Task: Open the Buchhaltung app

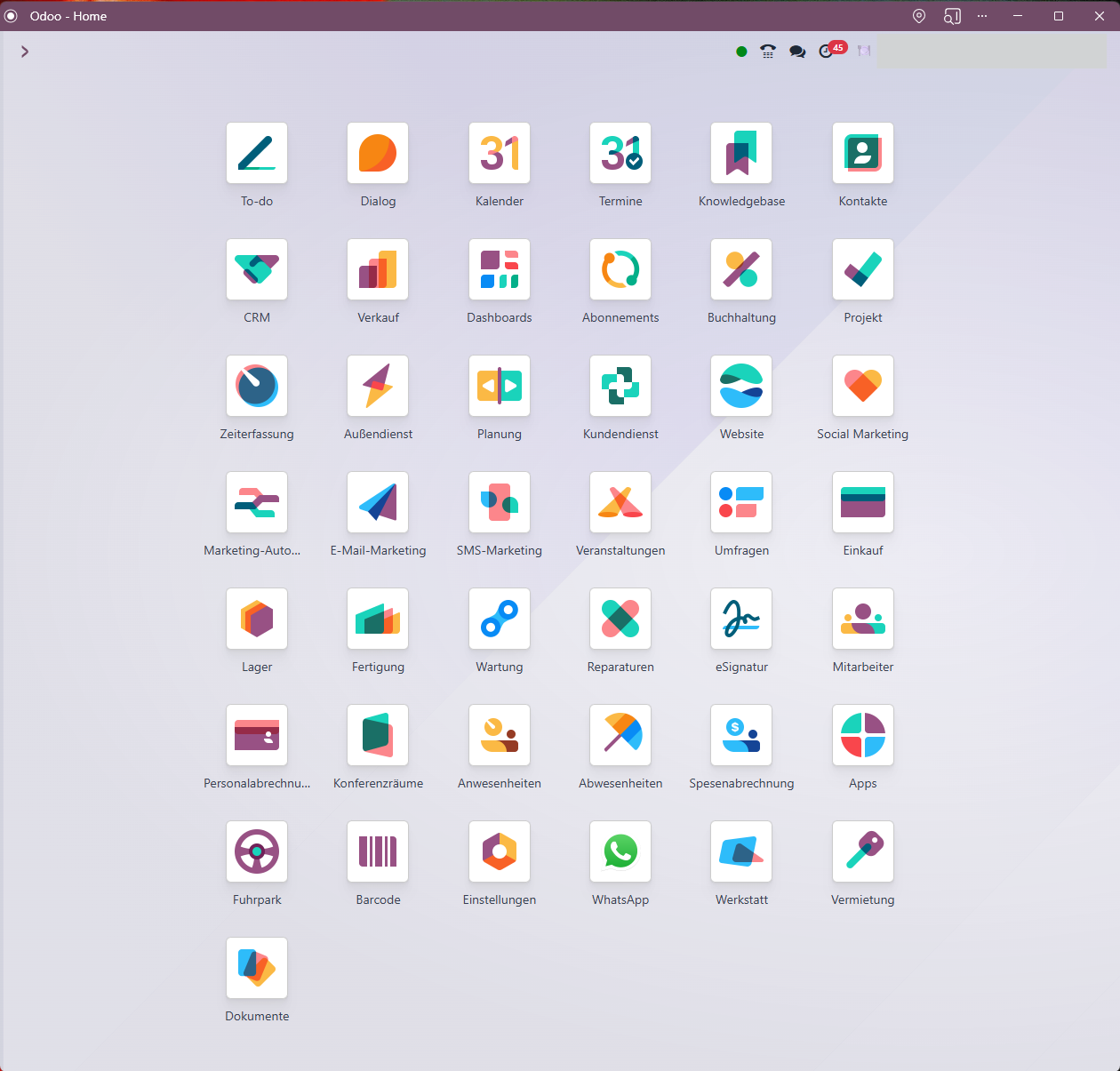Action: click(x=741, y=270)
